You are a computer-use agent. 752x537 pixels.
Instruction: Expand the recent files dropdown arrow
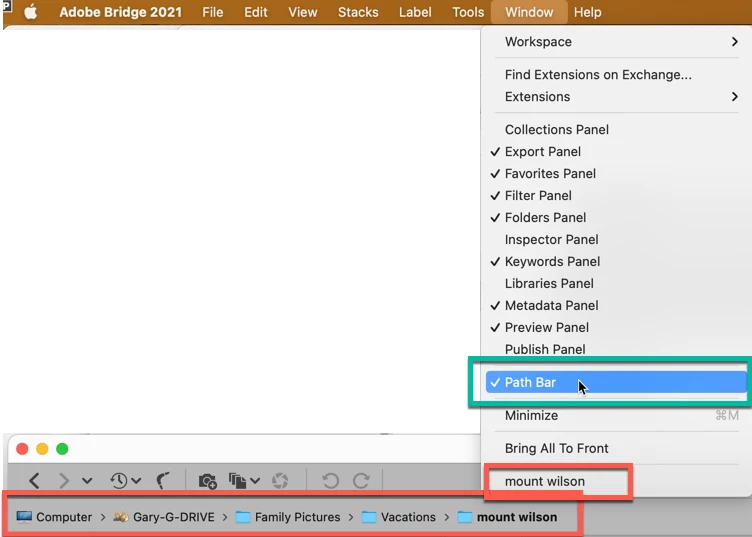pyautogui.click(x=136, y=480)
